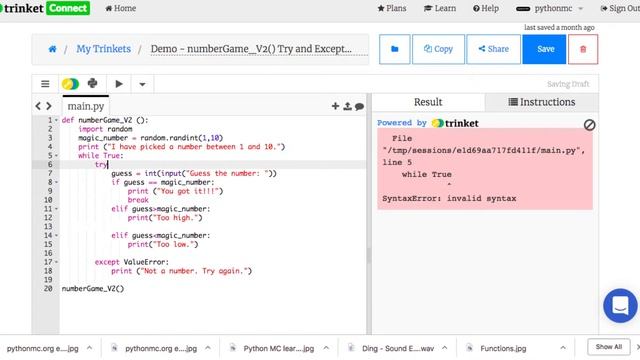Open the hamburger menu in the editor toolbar
This screenshot has height=360, width=640.
(45, 84)
